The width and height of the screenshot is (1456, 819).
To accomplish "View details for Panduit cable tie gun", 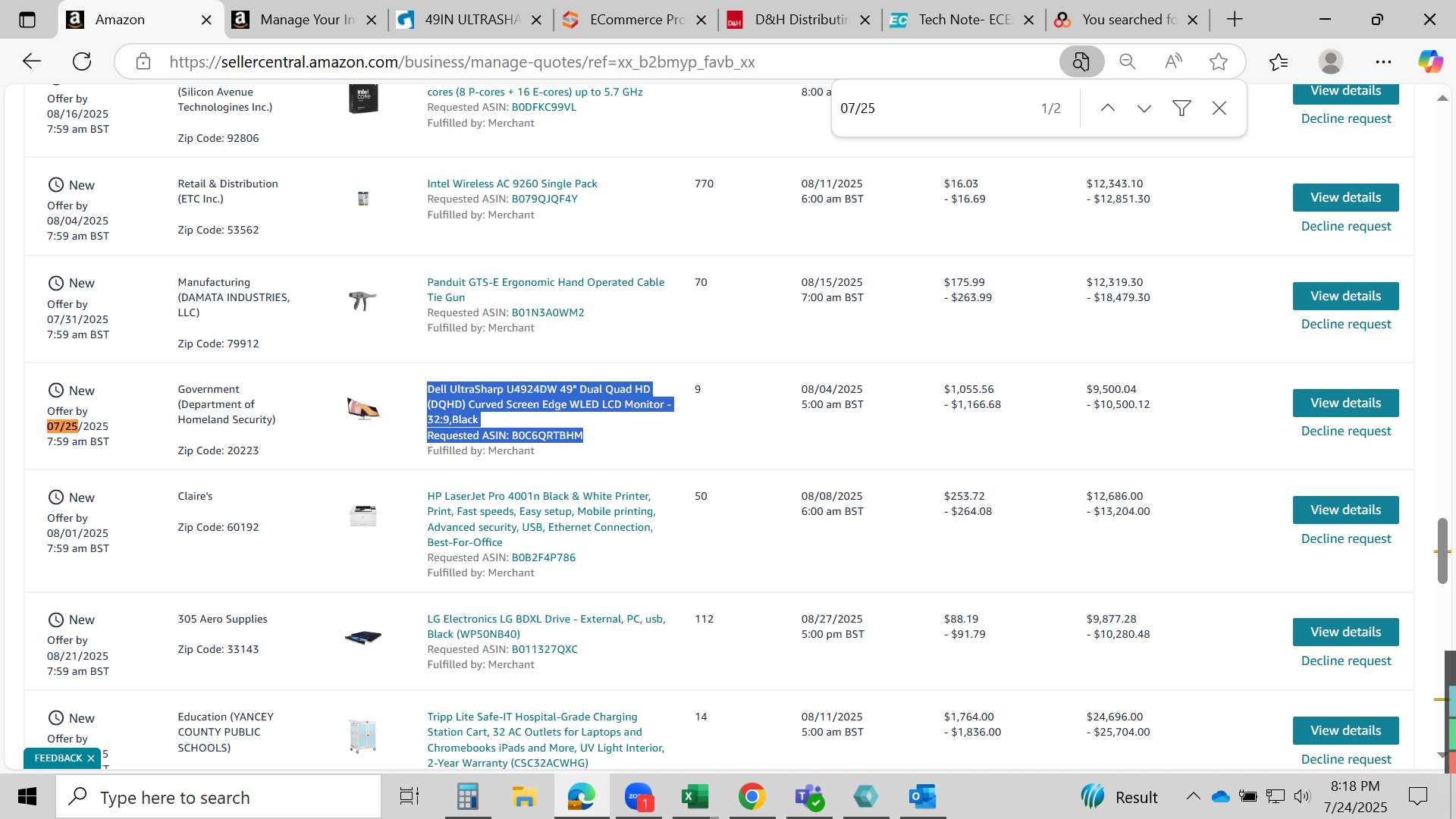I will [x=1345, y=297].
